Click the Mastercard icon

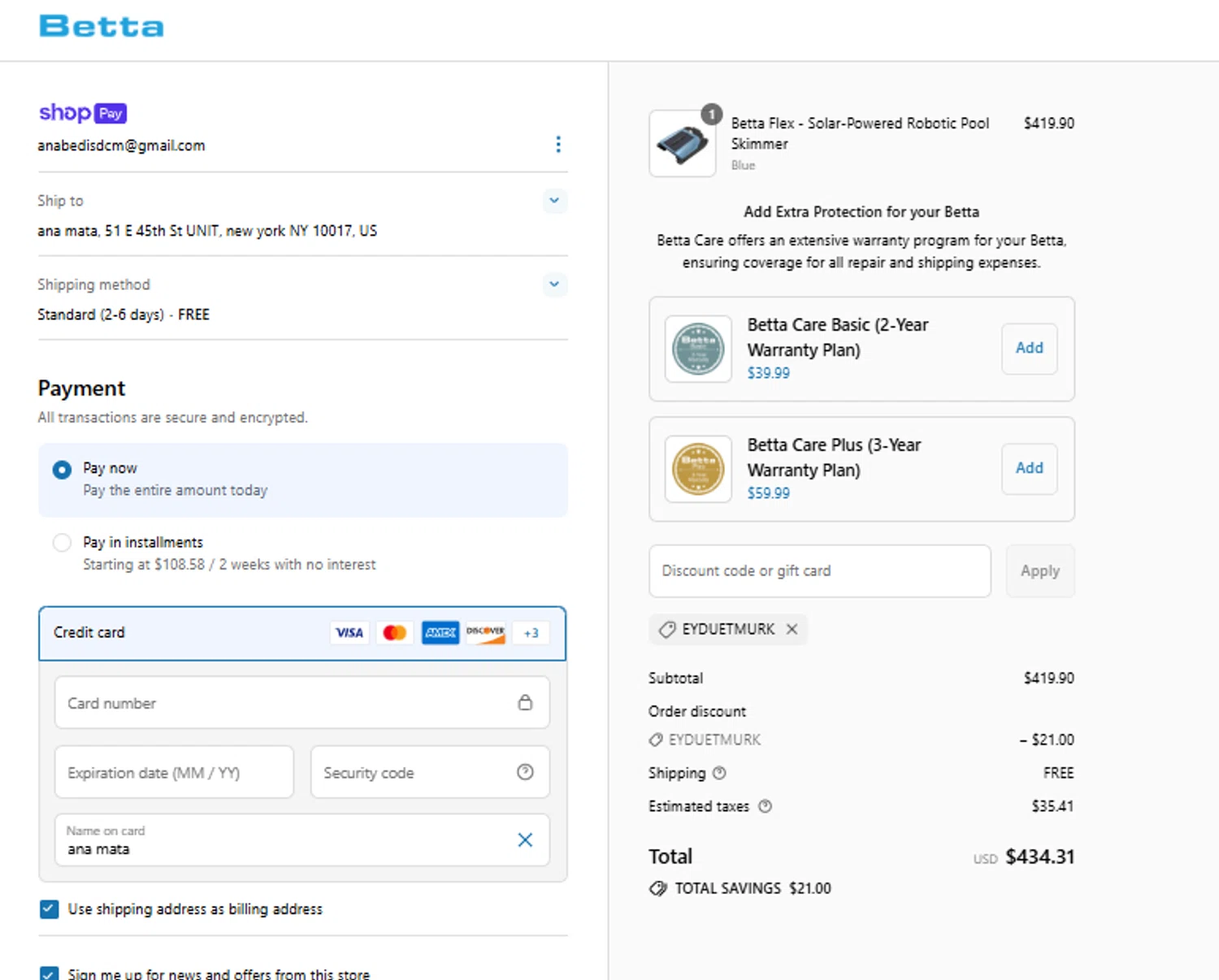coord(395,633)
